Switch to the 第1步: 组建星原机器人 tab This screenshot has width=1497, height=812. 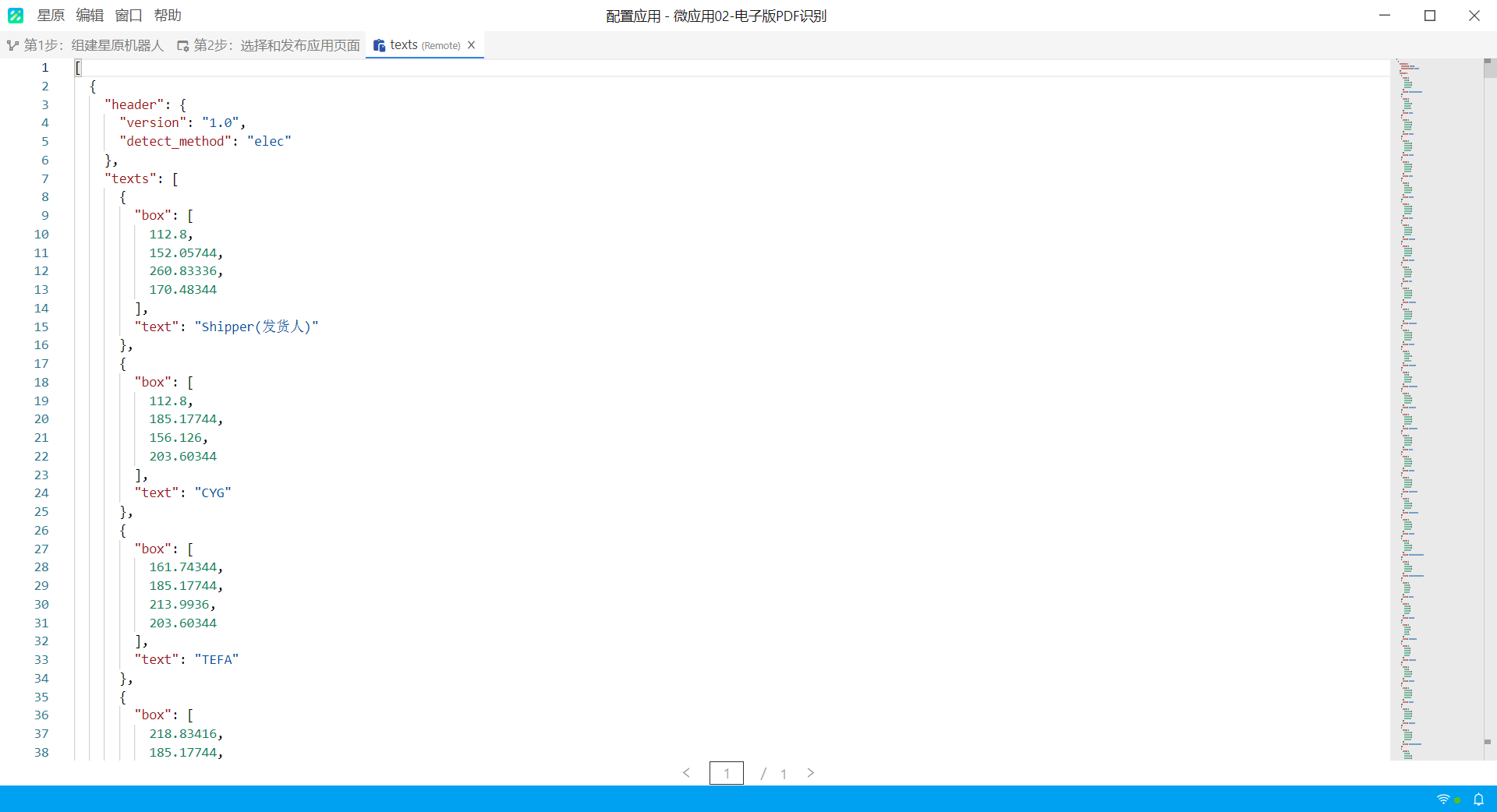click(86, 45)
